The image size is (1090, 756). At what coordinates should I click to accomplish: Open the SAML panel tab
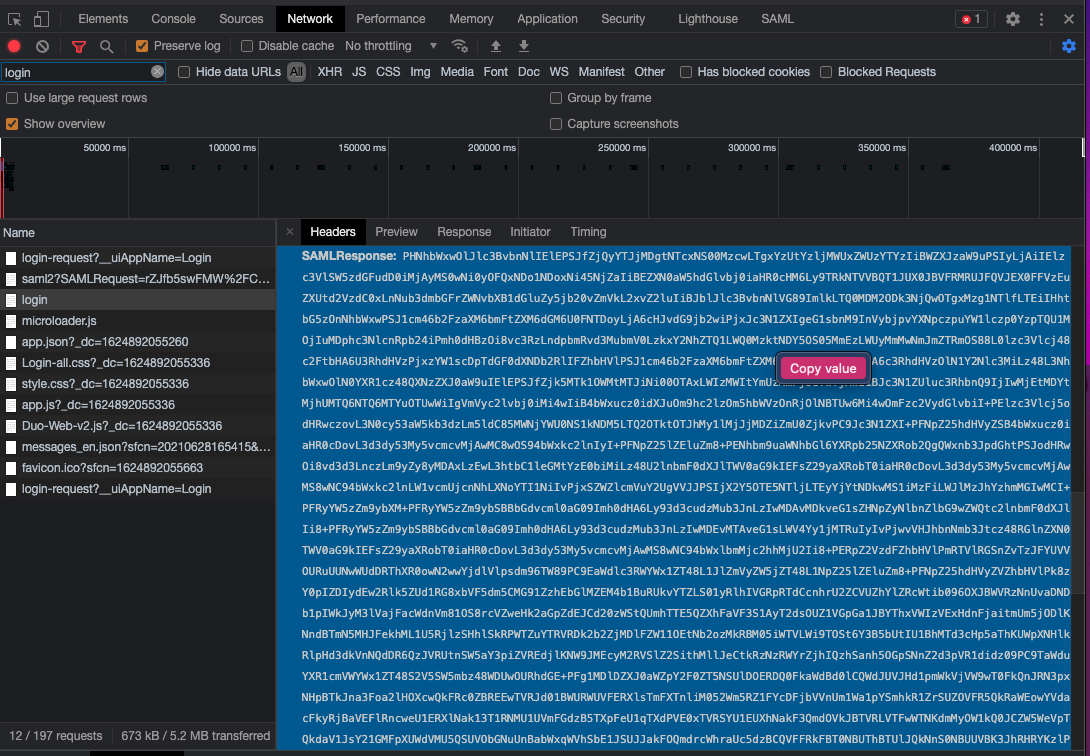[777, 18]
